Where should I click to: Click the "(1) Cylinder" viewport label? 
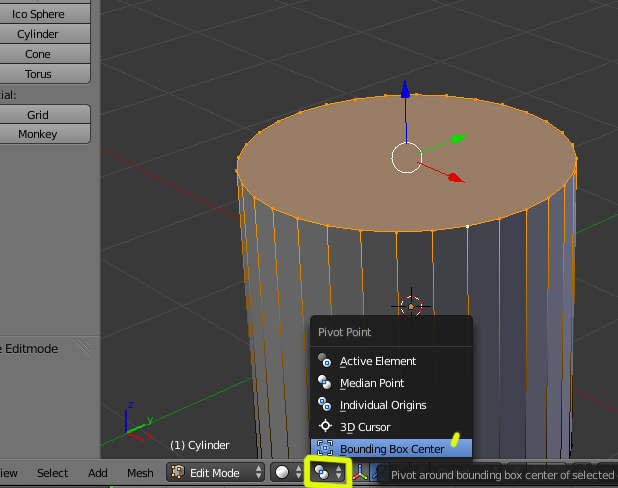pos(199,445)
